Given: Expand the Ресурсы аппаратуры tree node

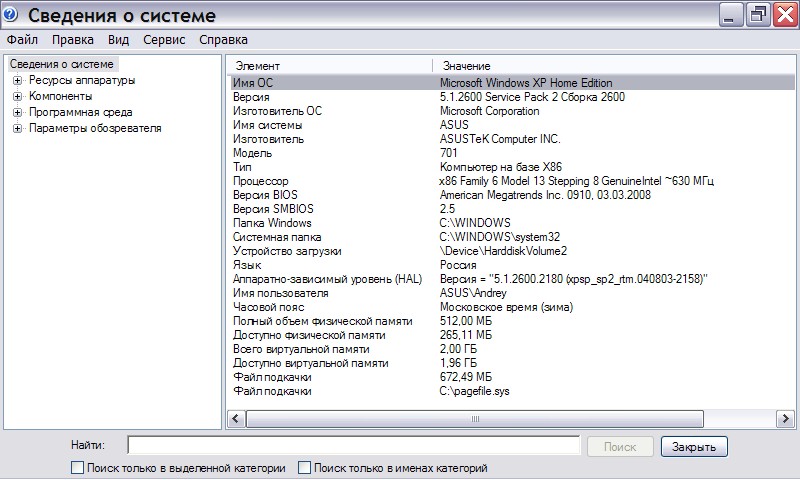Looking at the screenshot, I should [x=17, y=80].
